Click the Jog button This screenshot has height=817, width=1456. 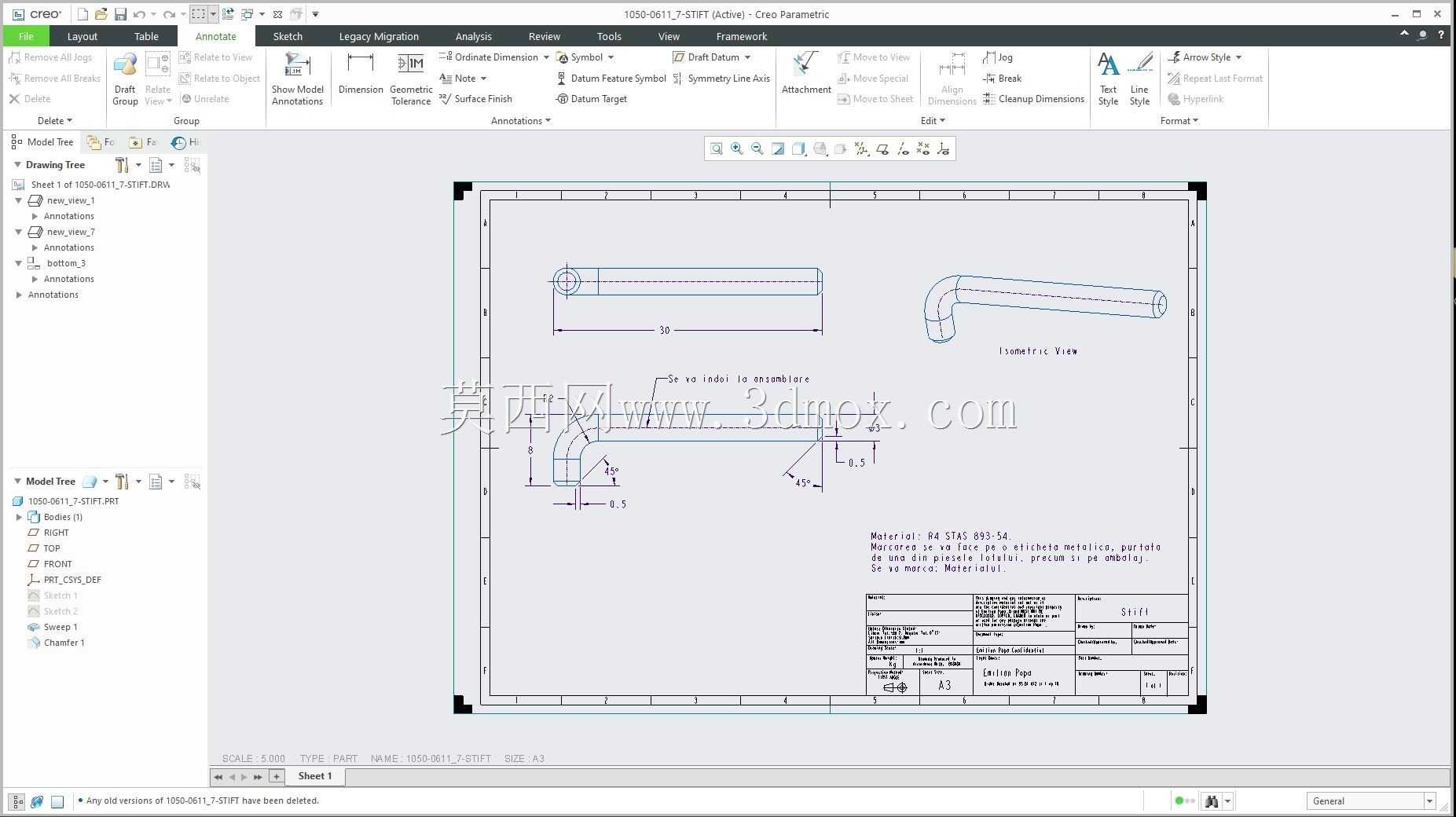coord(998,57)
